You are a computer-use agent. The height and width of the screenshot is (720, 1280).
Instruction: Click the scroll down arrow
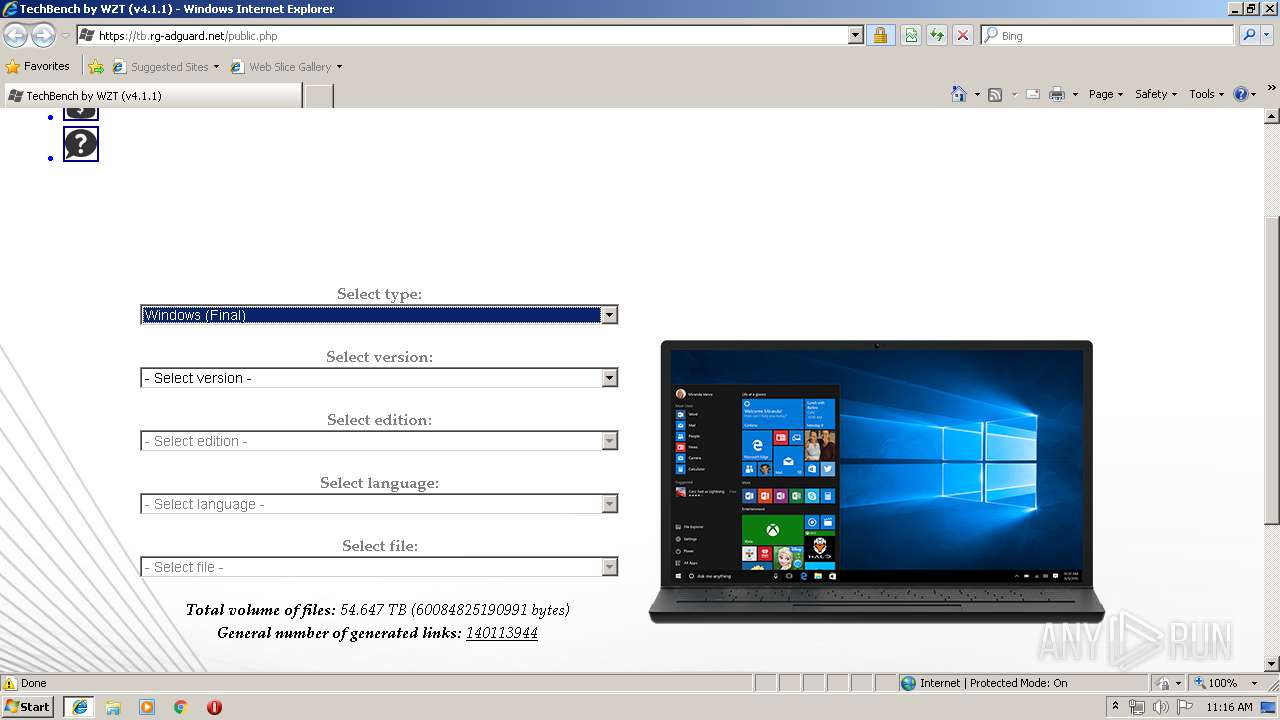click(x=1272, y=664)
